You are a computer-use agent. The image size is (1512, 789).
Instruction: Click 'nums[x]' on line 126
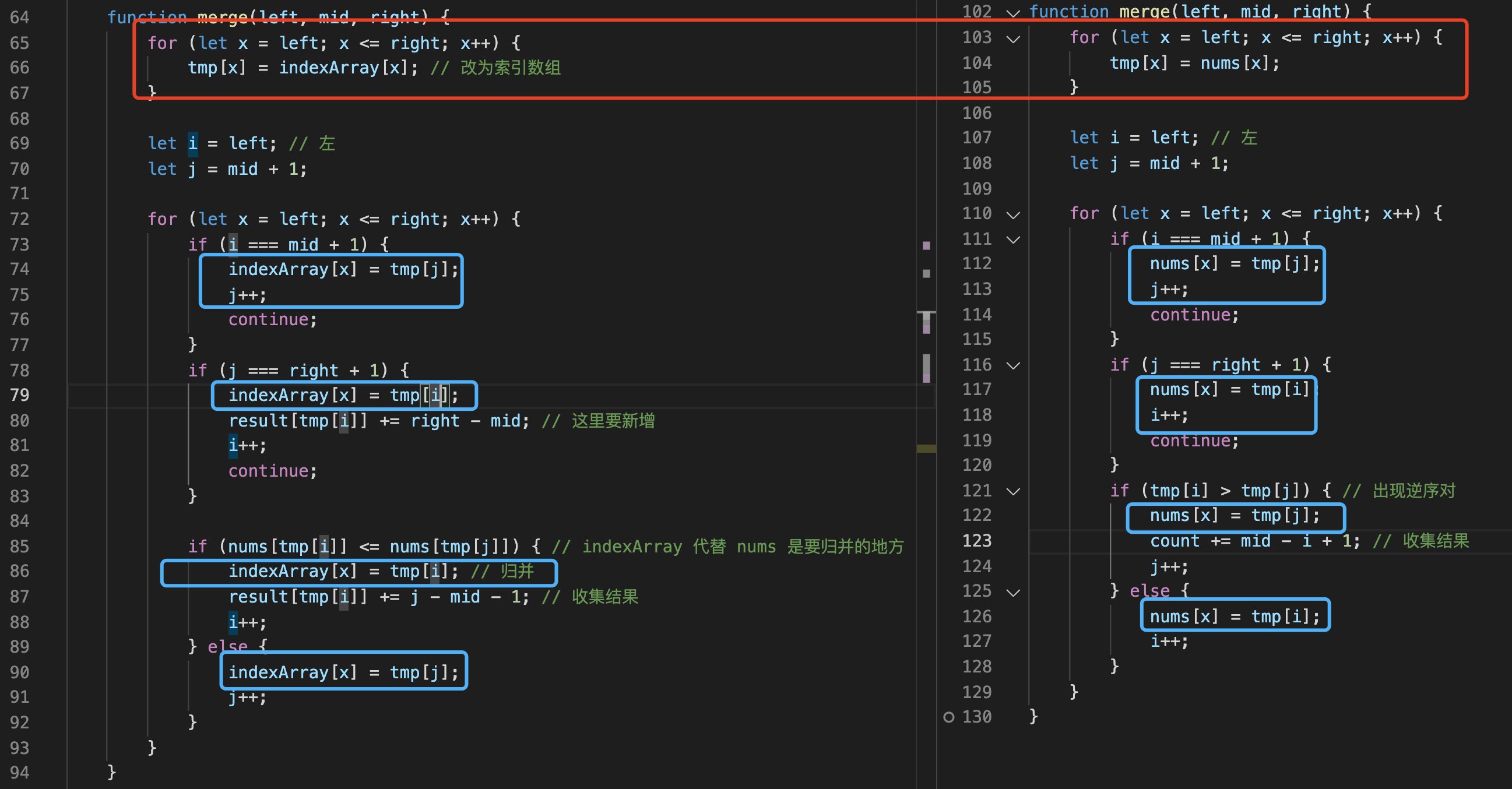1183,617
